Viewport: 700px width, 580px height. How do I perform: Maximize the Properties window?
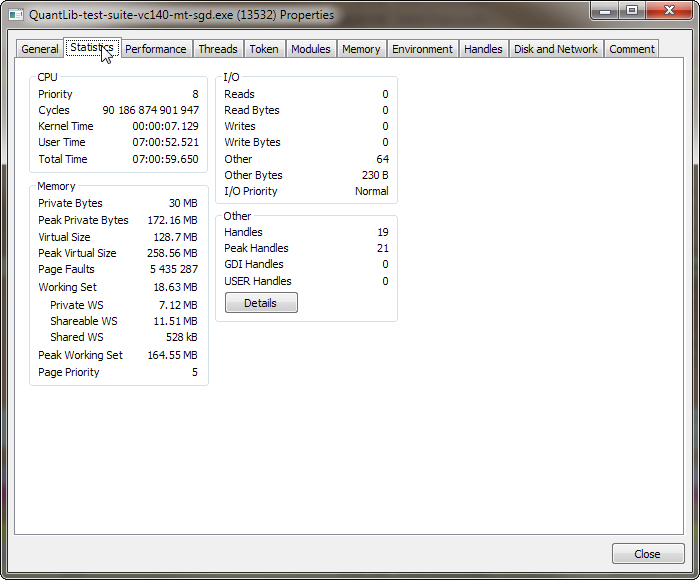coord(631,10)
